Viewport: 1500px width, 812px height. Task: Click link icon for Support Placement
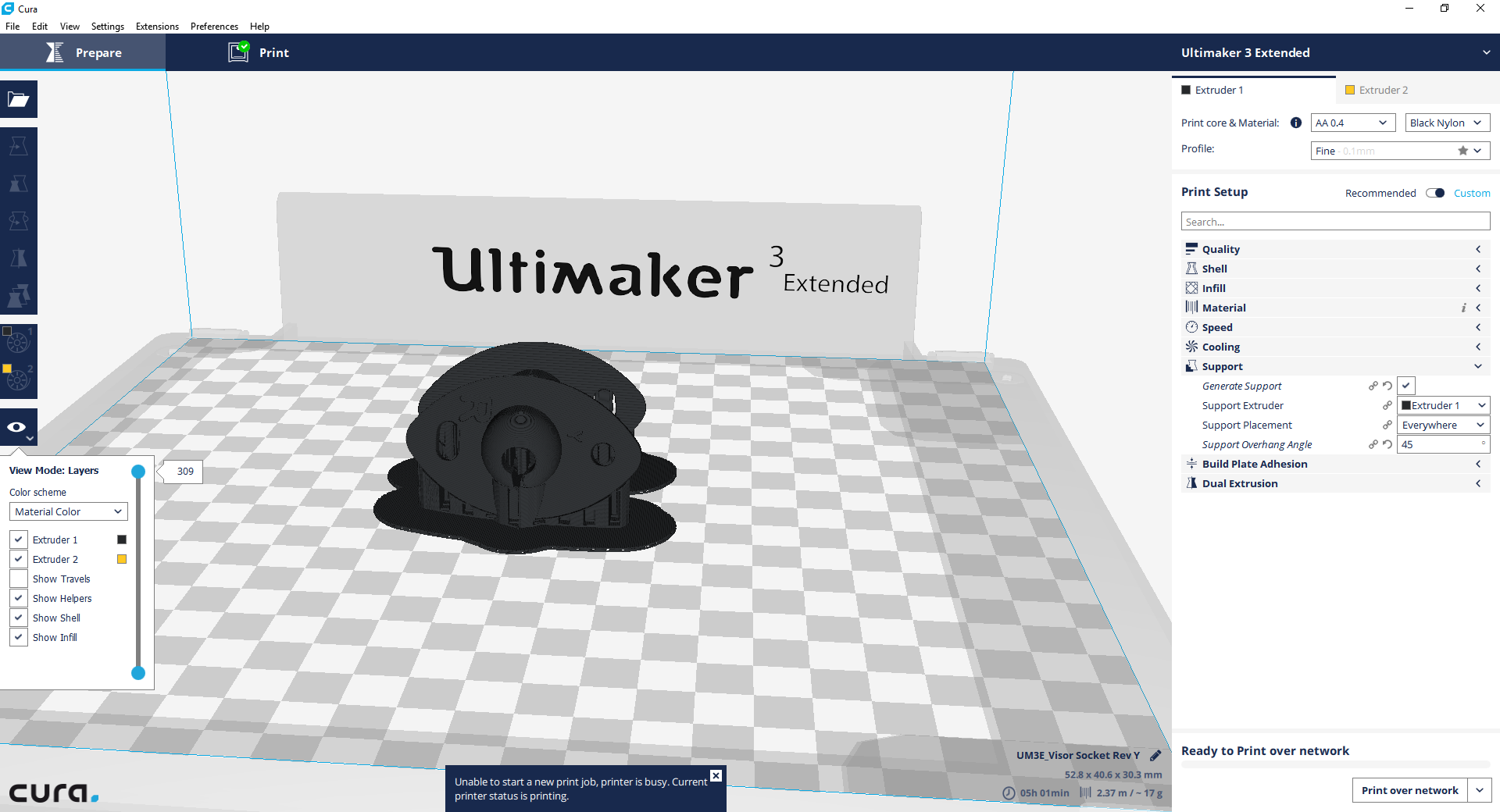(1387, 425)
